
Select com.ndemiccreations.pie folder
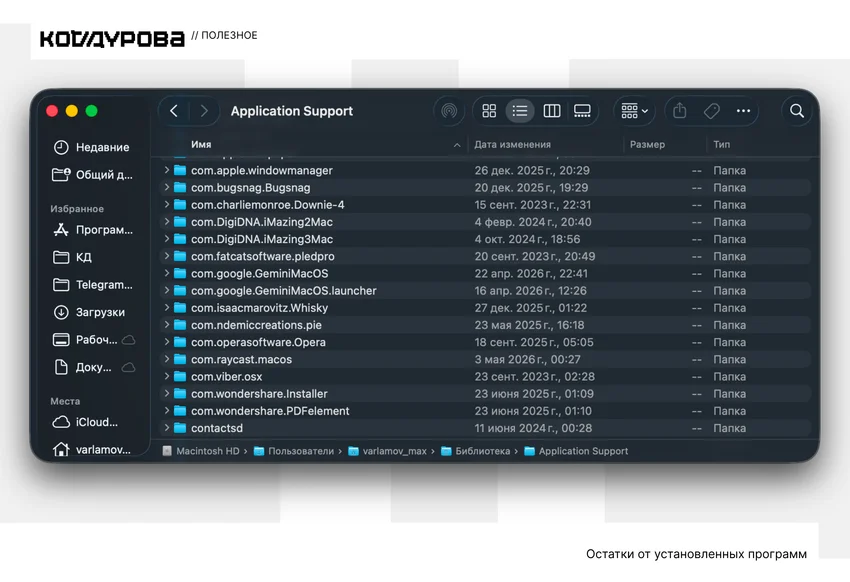pyautogui.click(x=485, y=325)
